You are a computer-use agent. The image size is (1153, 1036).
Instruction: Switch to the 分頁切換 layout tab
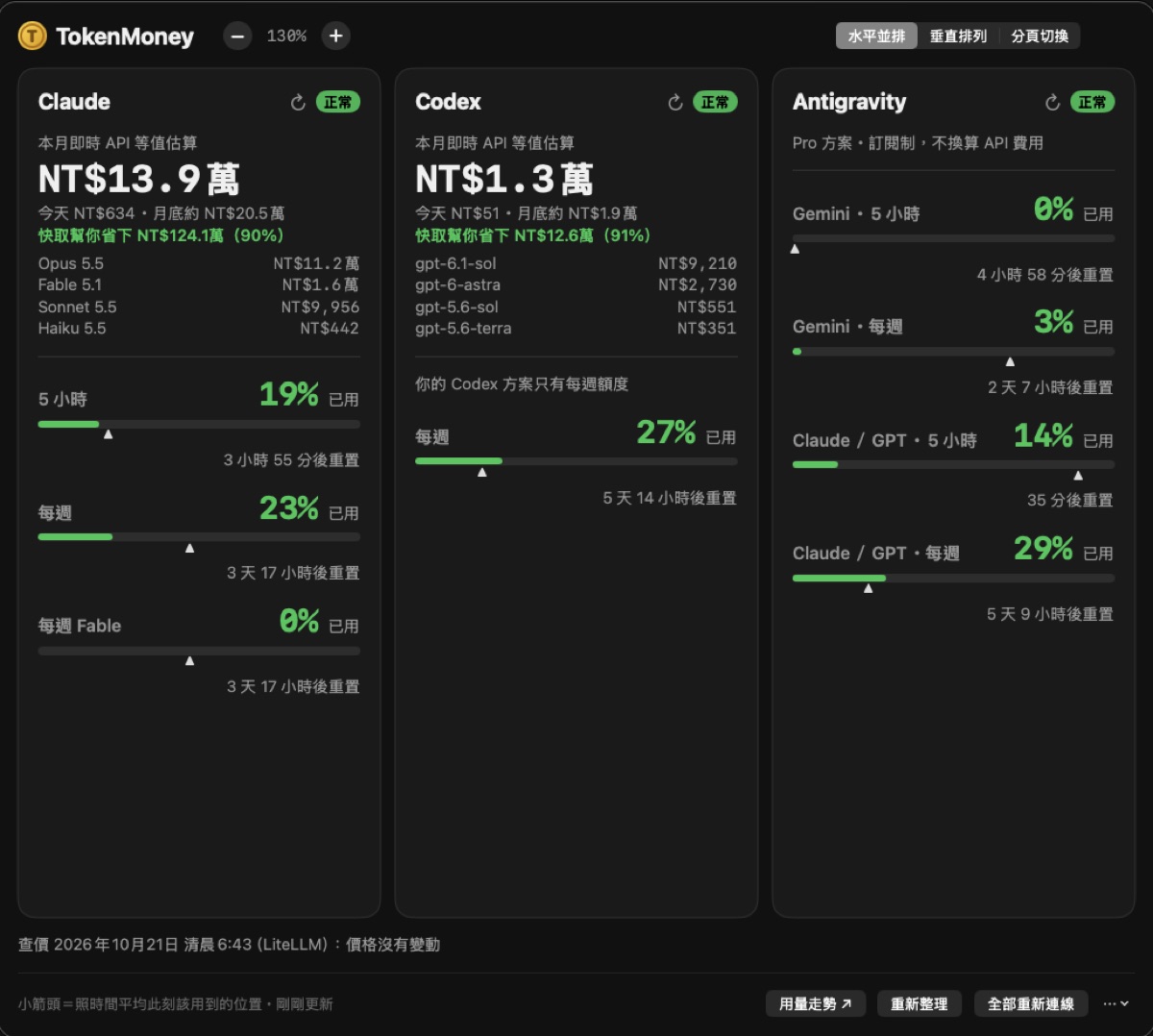click(x=1040, y=37)
